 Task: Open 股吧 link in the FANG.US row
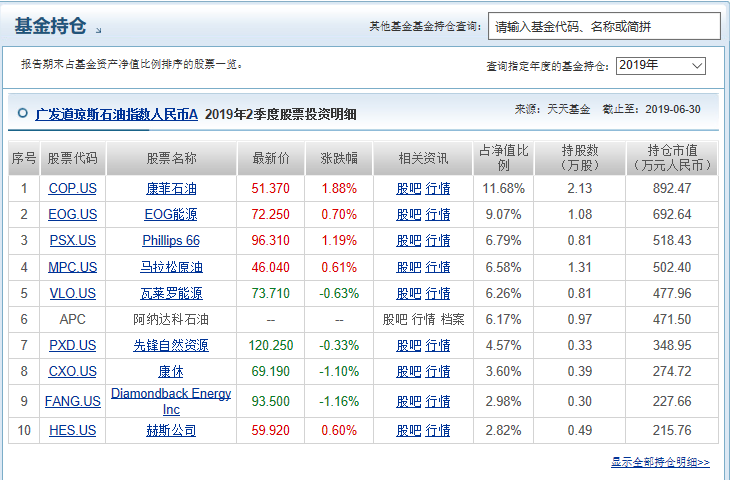click(x=408, y=402)
